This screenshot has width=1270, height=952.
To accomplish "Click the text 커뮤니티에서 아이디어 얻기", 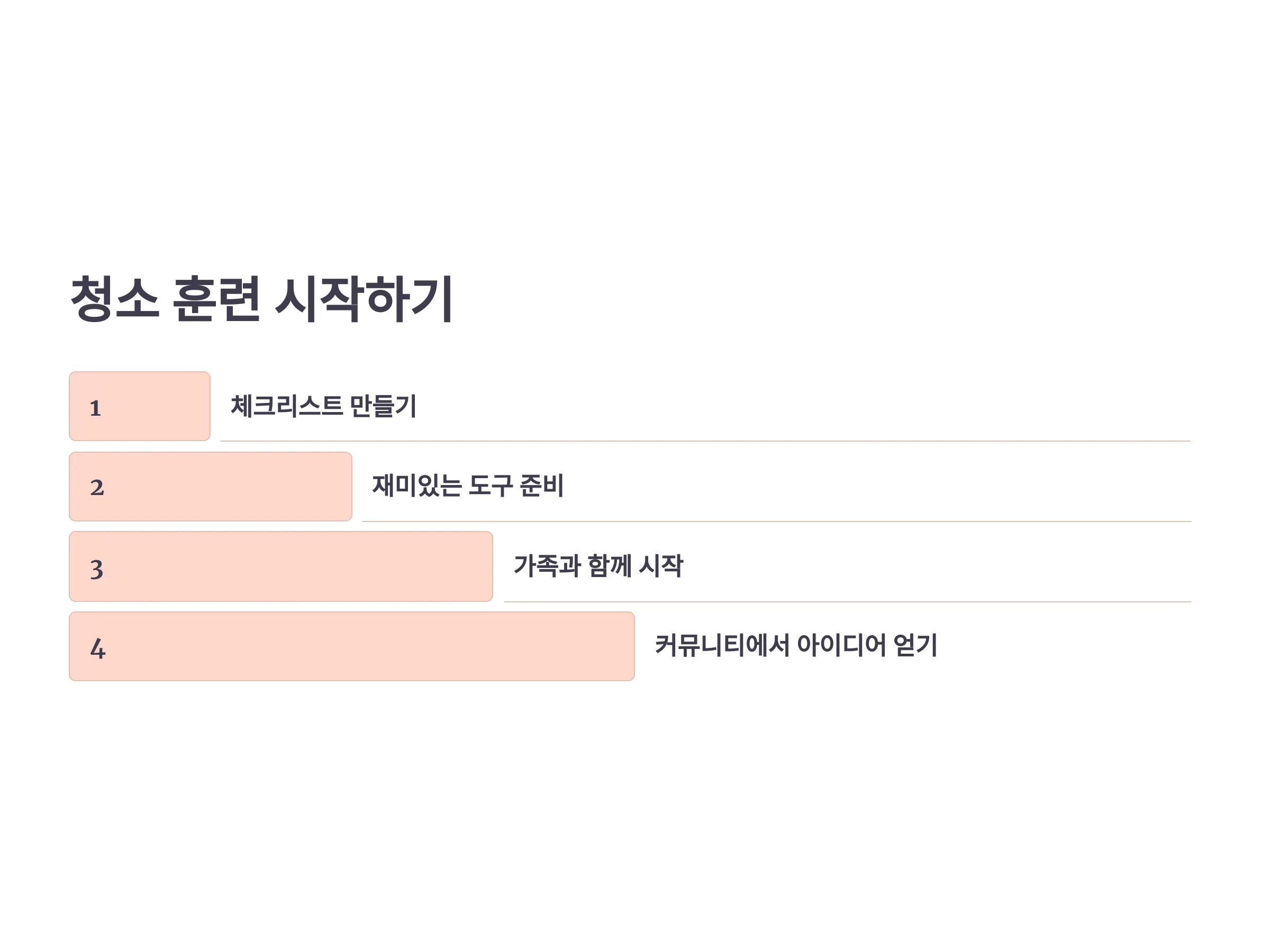I will [796, 645].
